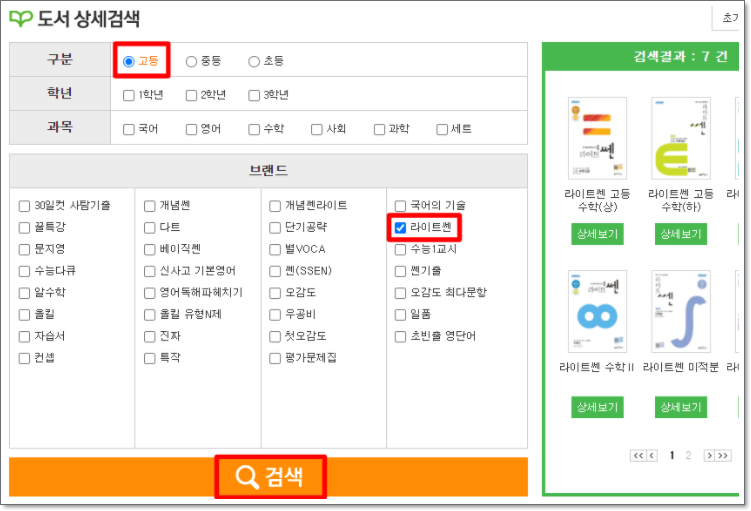Check the 3학년 grade checkbox
751x511 pixels.
pyautogui.click(x=254, y=95)
